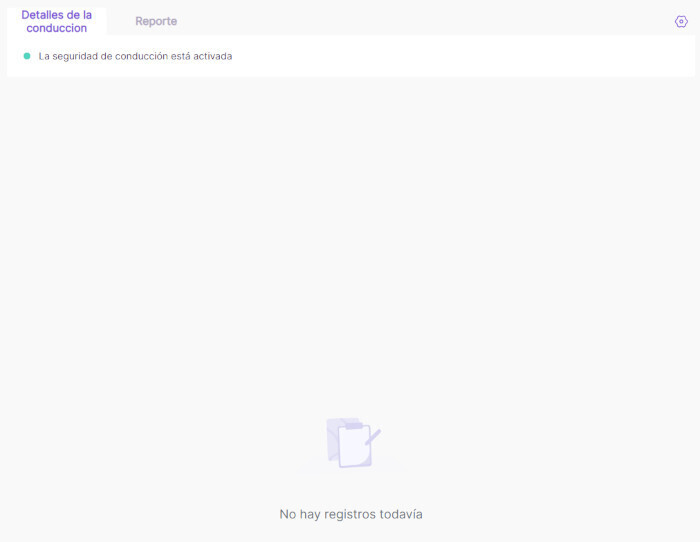Image resolution: width=700 pixels, height=542 pixels.
Task: Click the clip atop the clipboard illustration
Action: point(353,426)
